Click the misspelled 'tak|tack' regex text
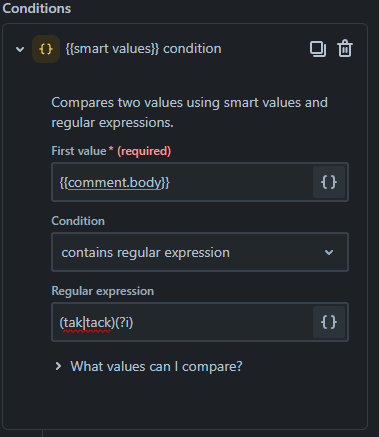Viewport: 379px width, 437px height. 87,323
